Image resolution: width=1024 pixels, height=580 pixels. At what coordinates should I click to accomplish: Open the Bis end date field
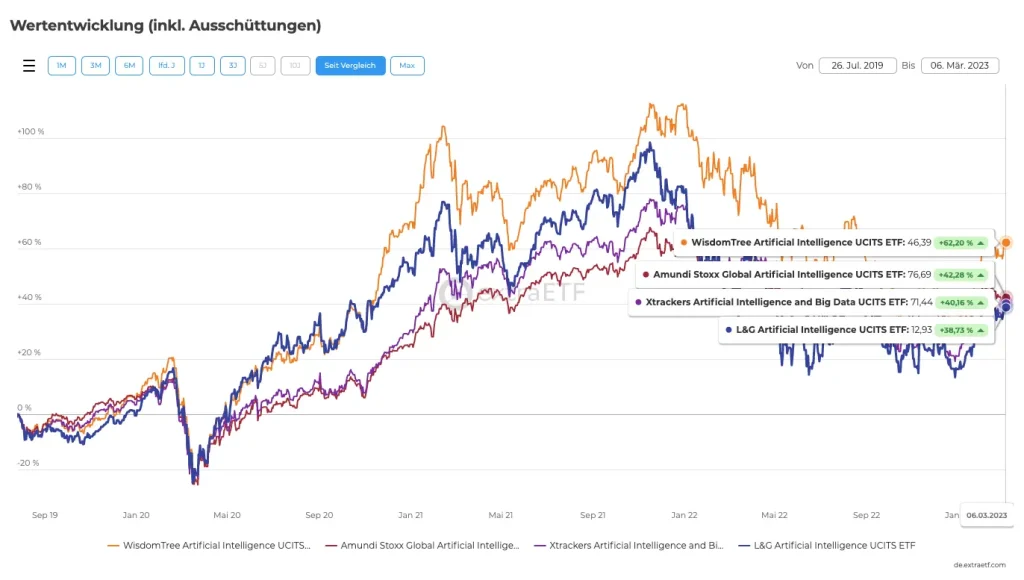[960, 66]
